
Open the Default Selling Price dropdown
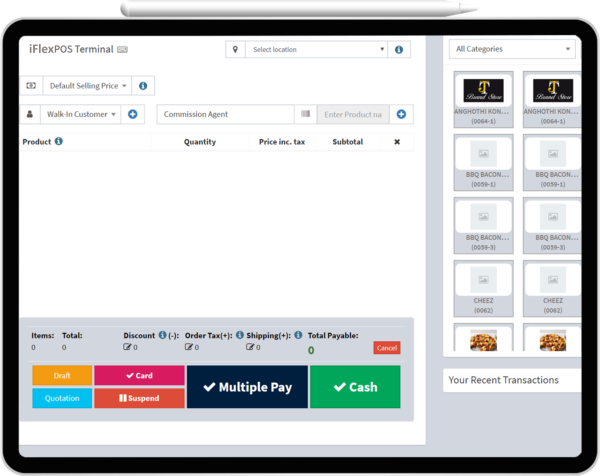click(x=88, y=86)
